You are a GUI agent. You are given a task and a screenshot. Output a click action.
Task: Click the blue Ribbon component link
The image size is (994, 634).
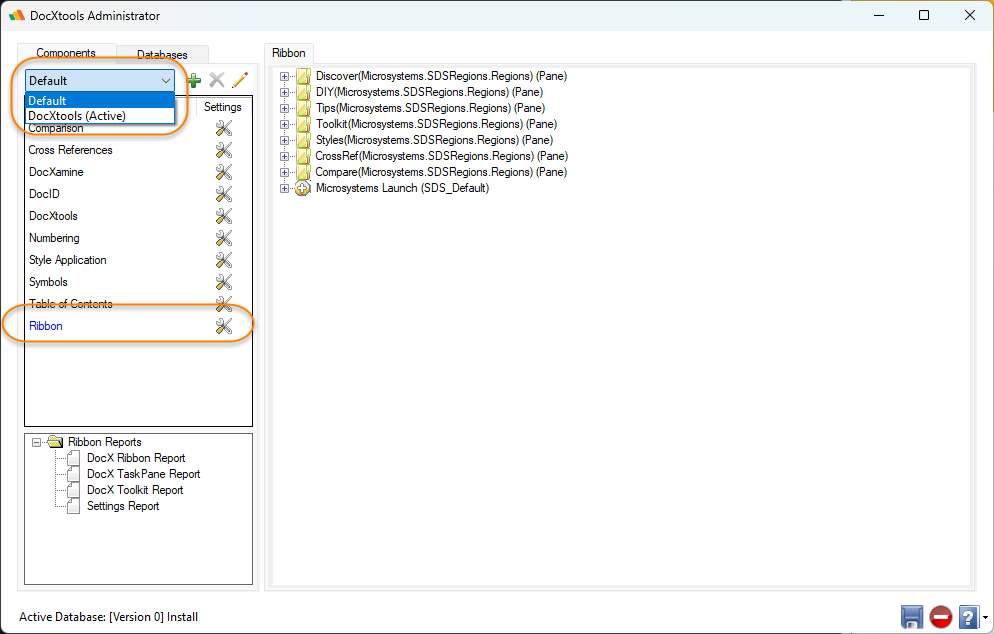click(x=46, y=326)
